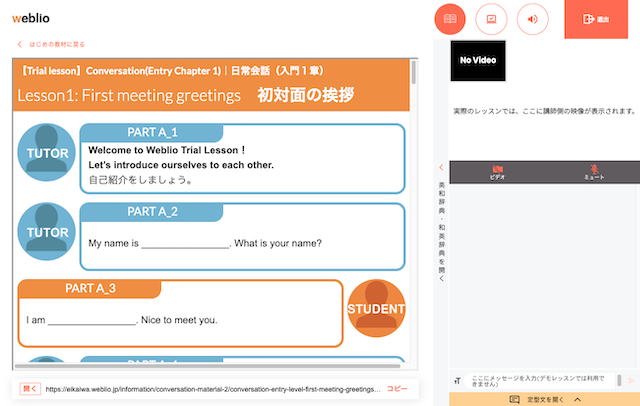Click the text size icon by chat input
Image resolution: width=640 pixels, height=406 pixels.
tap(457, 381)
